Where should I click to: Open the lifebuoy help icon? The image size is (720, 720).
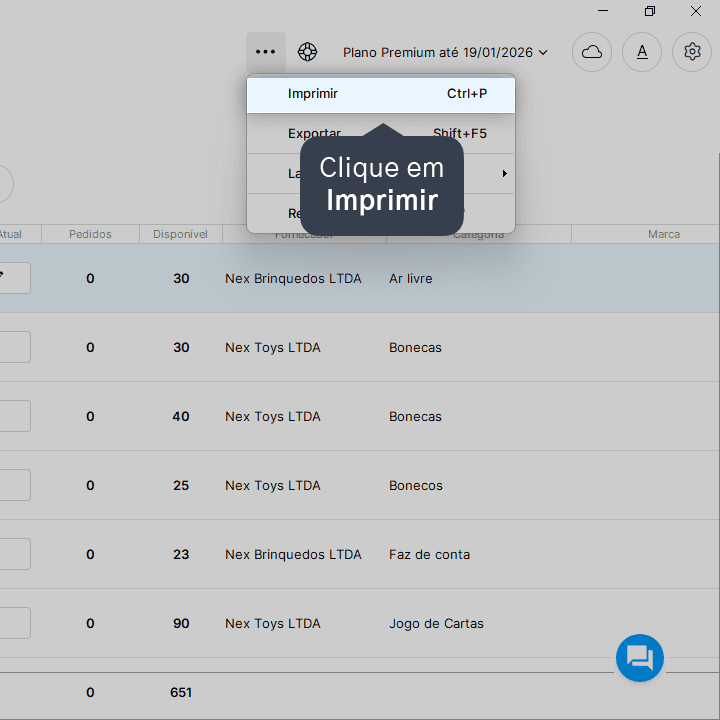click(x=307, y=52)
